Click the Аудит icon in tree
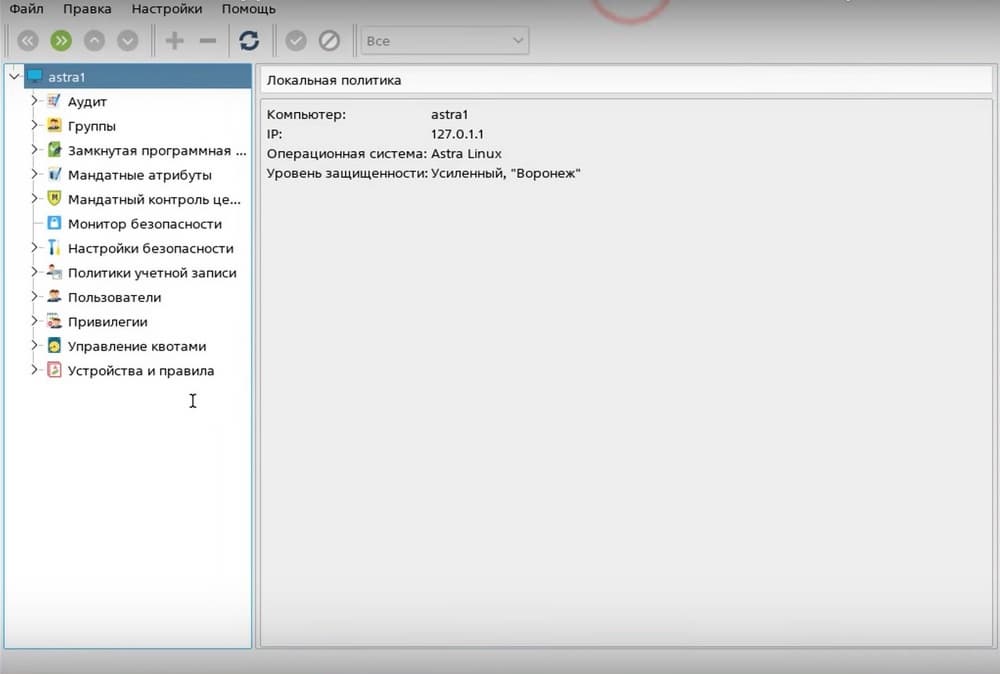Screen dimensions: 1000x674 (54, 101)
